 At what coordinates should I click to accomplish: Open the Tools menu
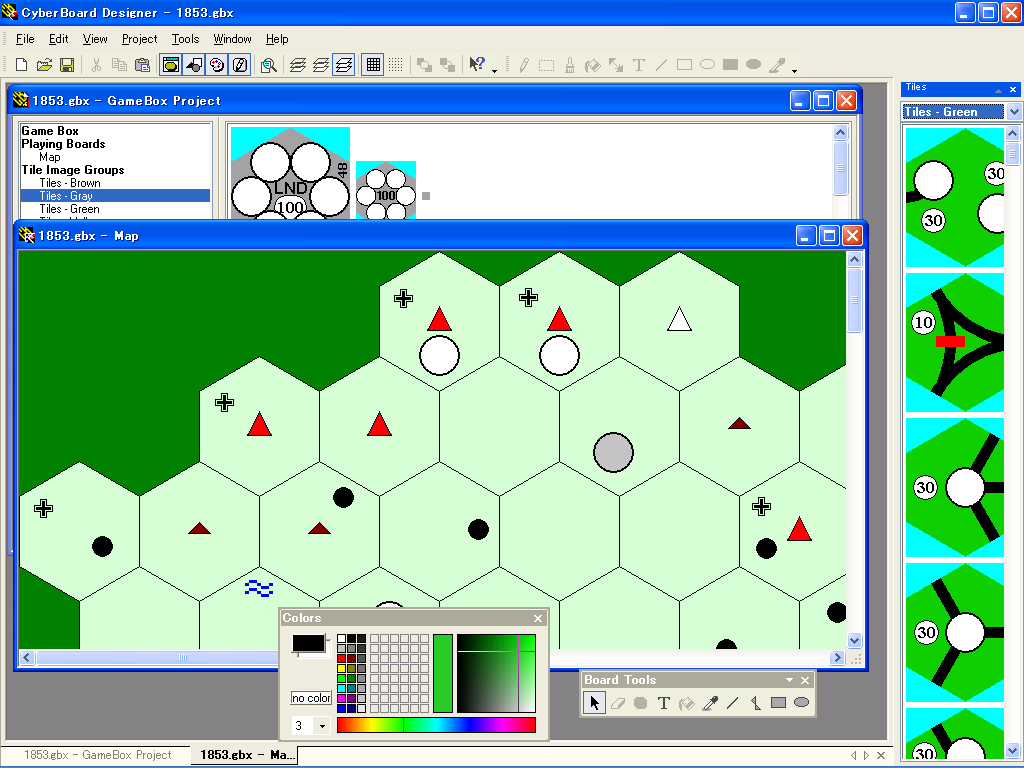point(185,39)
